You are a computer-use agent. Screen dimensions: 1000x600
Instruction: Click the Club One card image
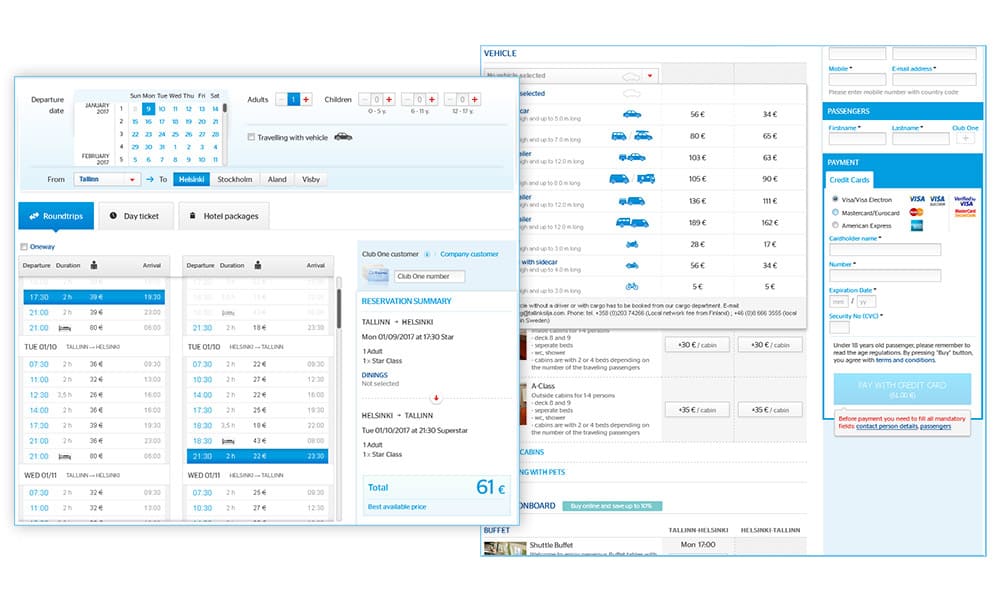pyautogui.click(x=376, y=275)
